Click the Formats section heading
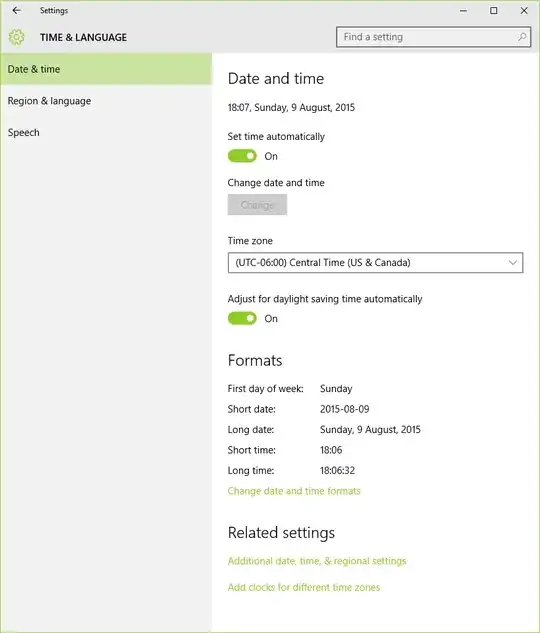This screenshot has width=540, height=633. (x=255, y=360)
